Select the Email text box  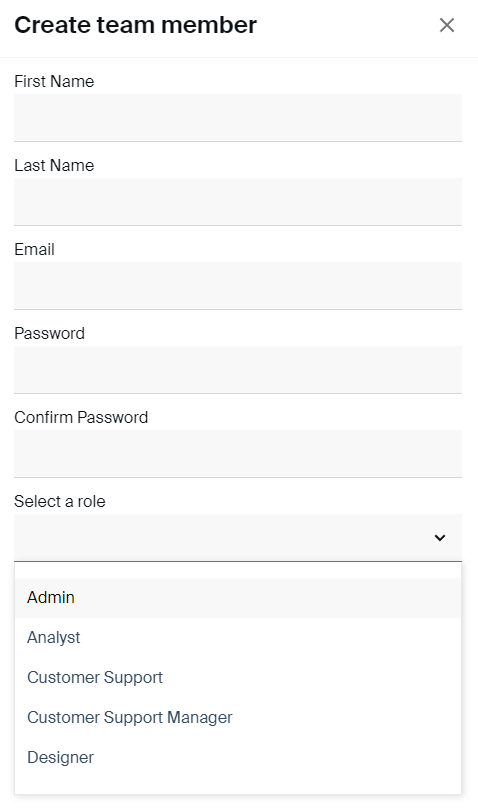[238, 286]
